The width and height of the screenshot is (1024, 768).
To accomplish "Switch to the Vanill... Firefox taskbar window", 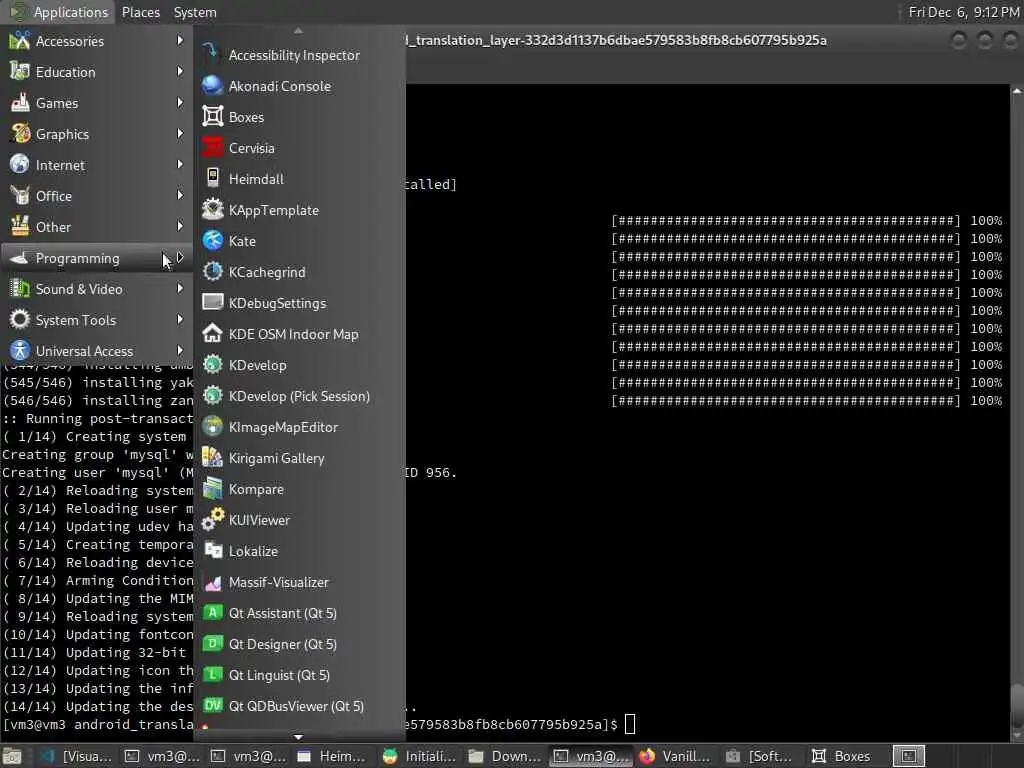I will click(676, 756).
